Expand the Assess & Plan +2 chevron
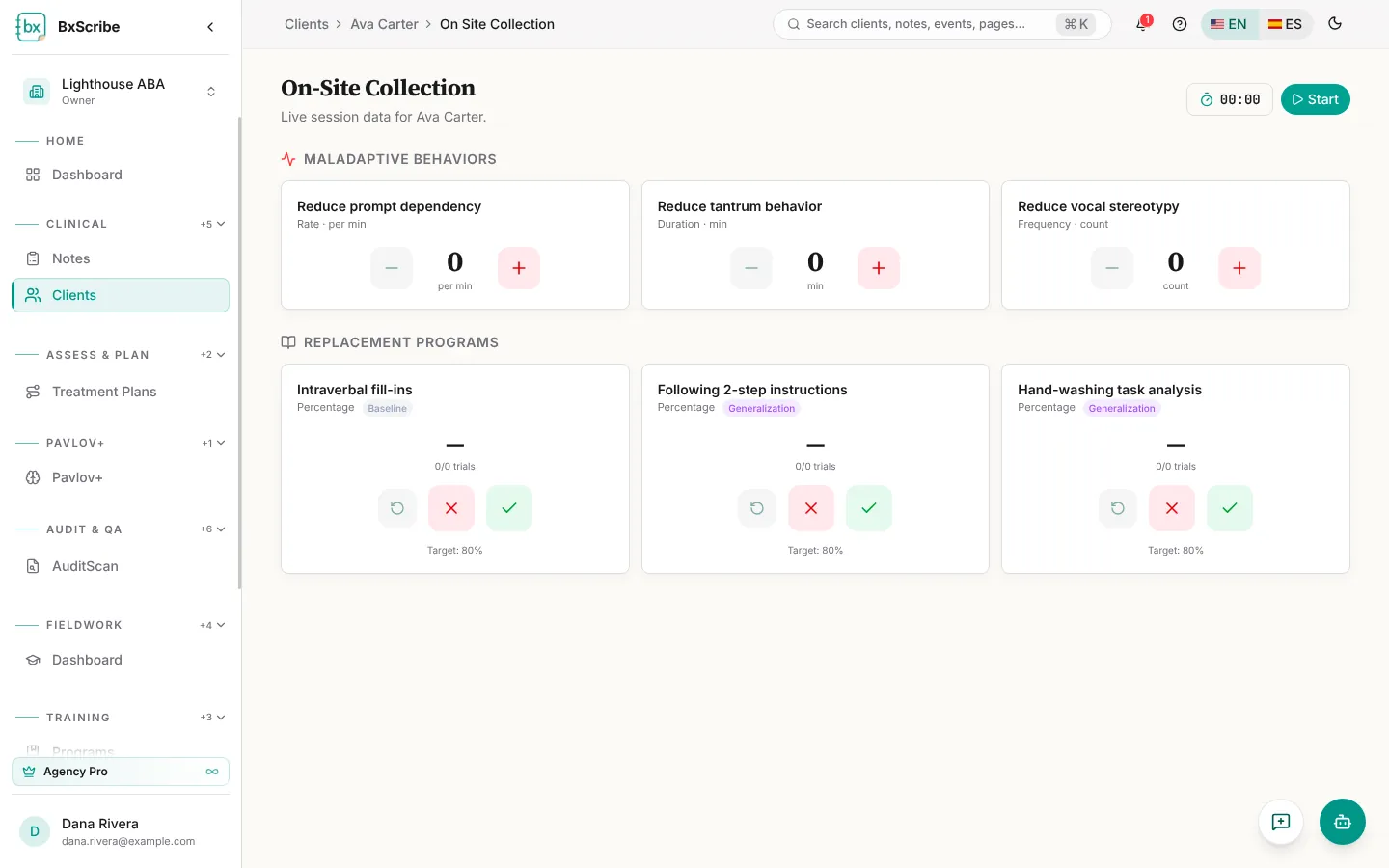Viewport: 1389px width, 868px height. [213, 355]
